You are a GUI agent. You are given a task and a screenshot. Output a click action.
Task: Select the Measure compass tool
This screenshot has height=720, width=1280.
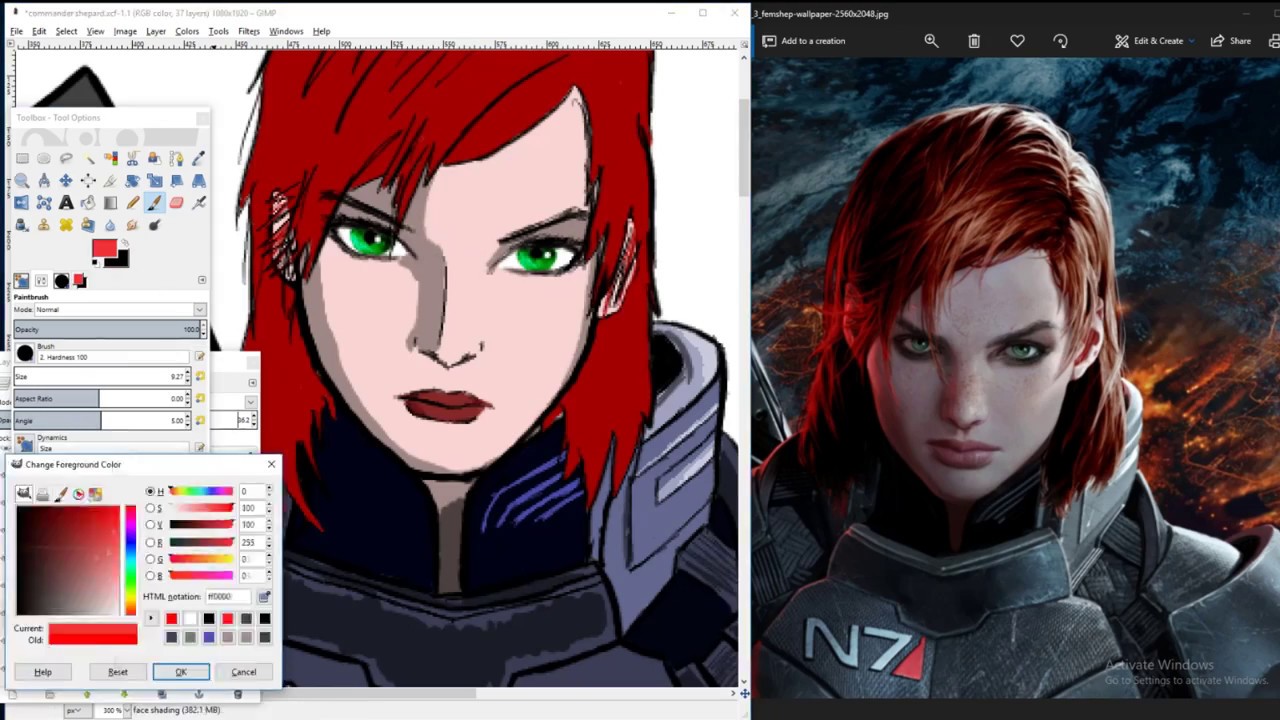pos(44,181)
